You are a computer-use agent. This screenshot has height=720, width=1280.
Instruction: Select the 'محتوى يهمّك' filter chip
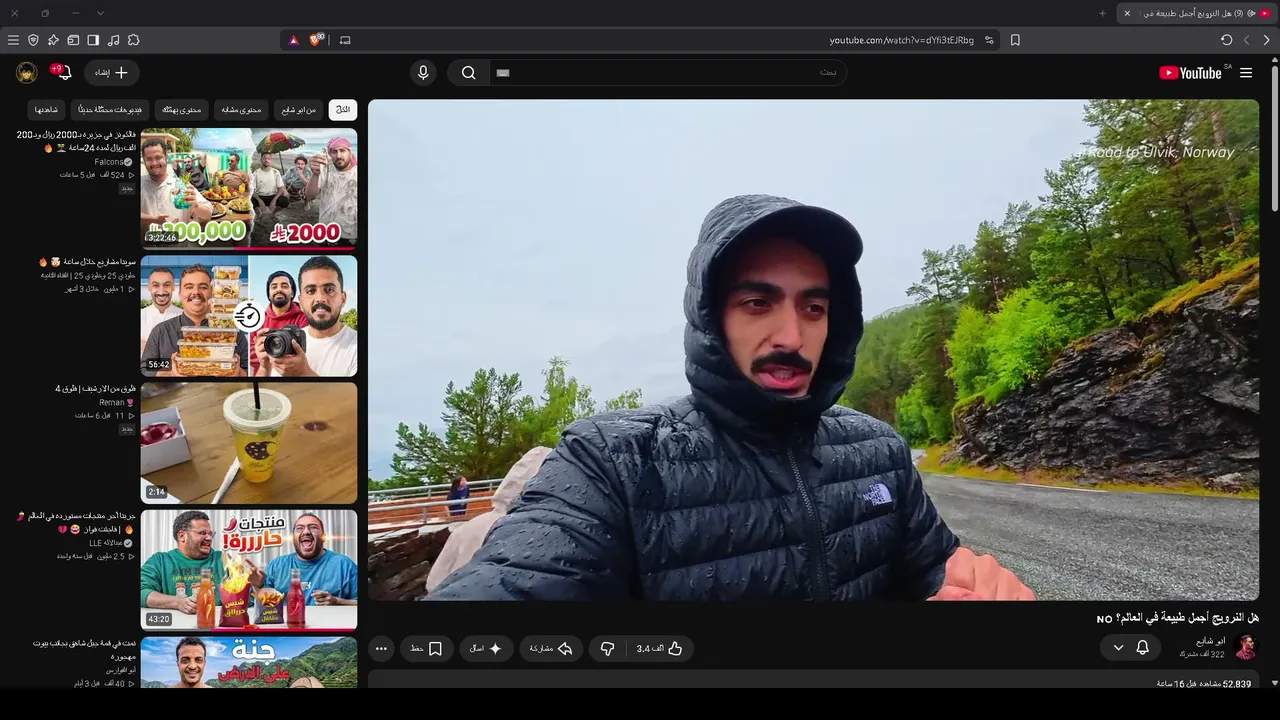point(182,109)
